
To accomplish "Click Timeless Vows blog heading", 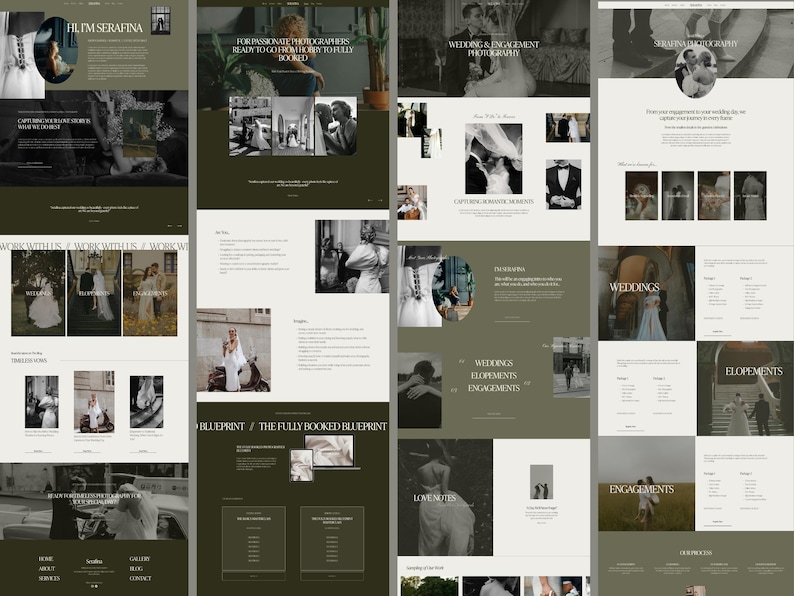I will pyautogui.click(x=29, y=361).
